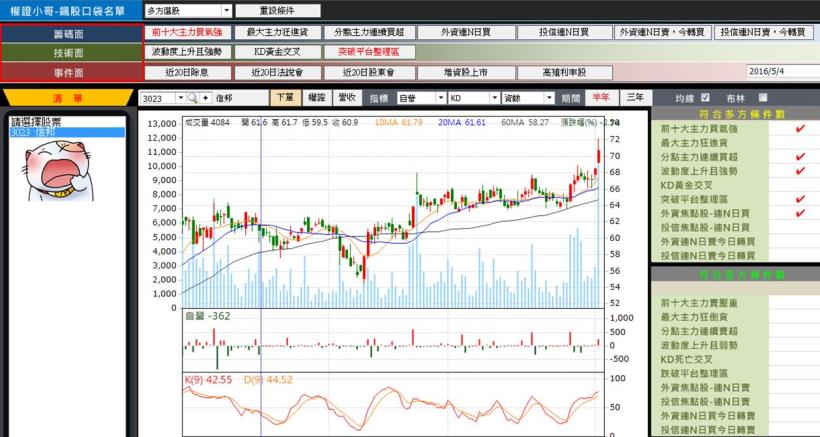Select the 半年 half-year period

[601, 98]
